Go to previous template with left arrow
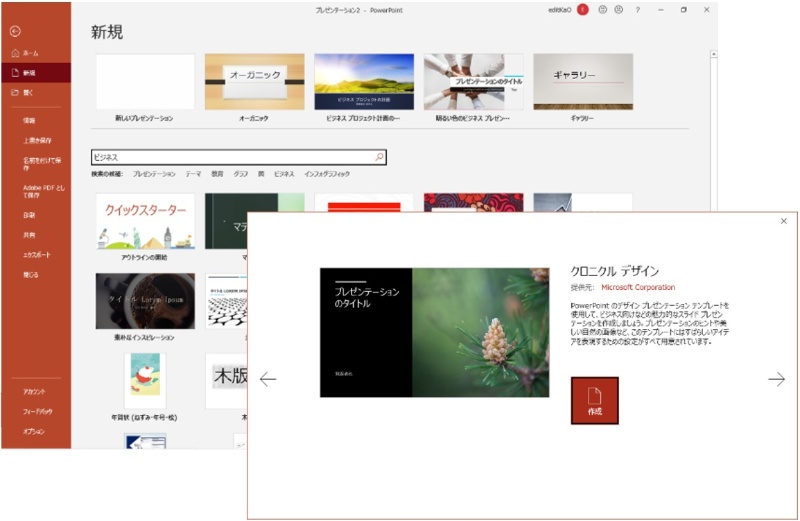Screen dimensions: 800x521 pos(268,379)
